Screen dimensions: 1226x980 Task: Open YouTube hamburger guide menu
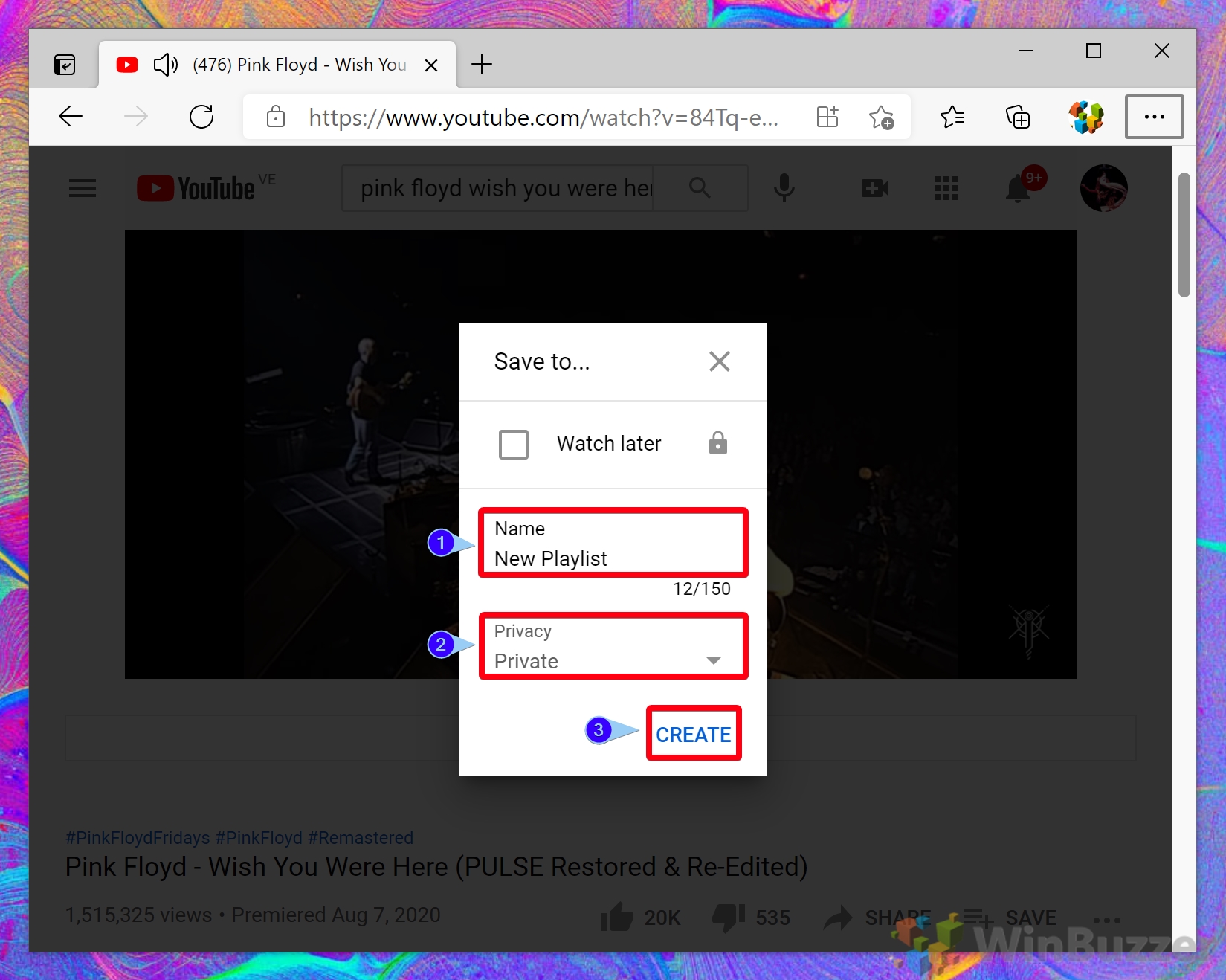pyautogui.click(x=83, y=188)
